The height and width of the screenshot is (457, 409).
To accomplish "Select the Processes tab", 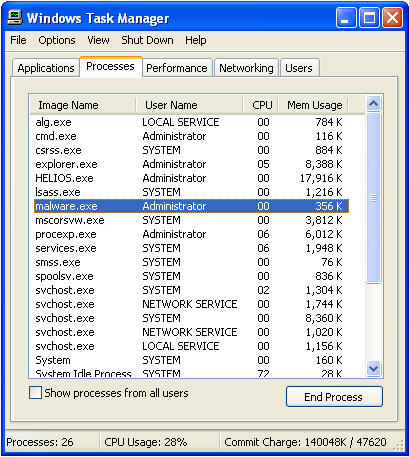I will 110,66.
